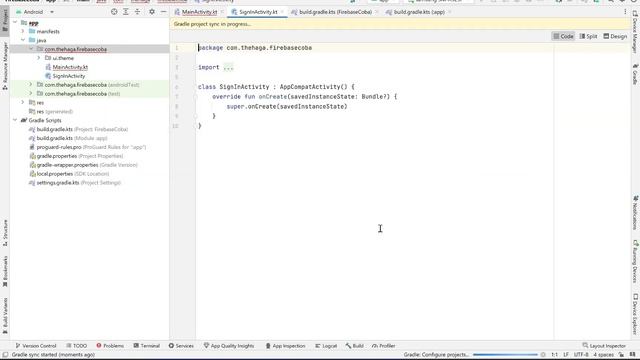The width and height of the screenshot is (640, 360).
Task: Click the UTF-8 encoding status entry
Action: [581, 355]
